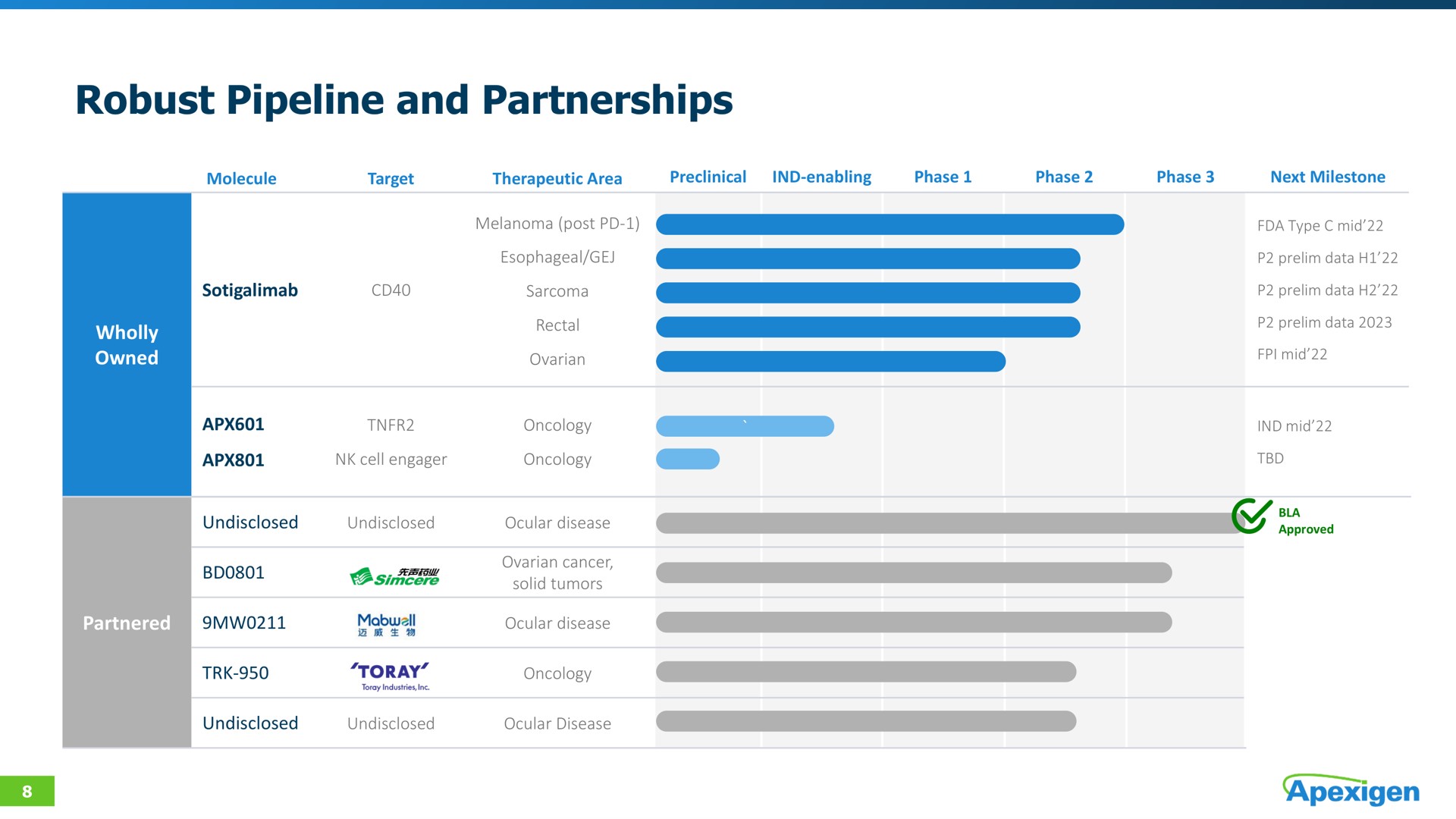Image resolution: width=1456 pixels, height=819 pixels.
Task: Click the Wholly Owned section label
Action: (x=127, y=345)
